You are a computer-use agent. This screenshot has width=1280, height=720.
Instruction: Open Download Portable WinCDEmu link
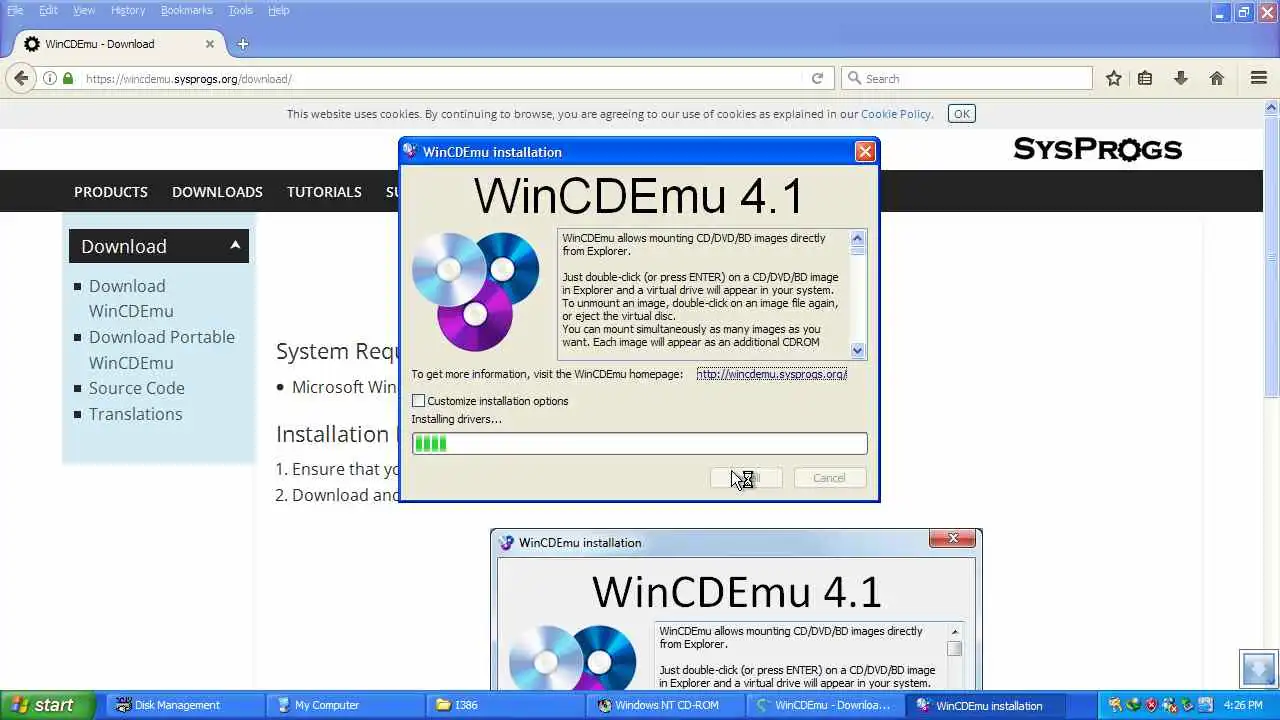pos(162,349)
